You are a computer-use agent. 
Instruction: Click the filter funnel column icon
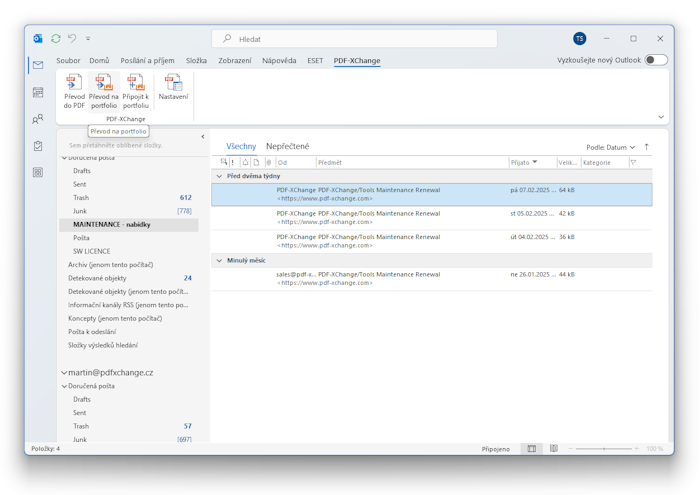pyautogui.click(x=633, y=162)
